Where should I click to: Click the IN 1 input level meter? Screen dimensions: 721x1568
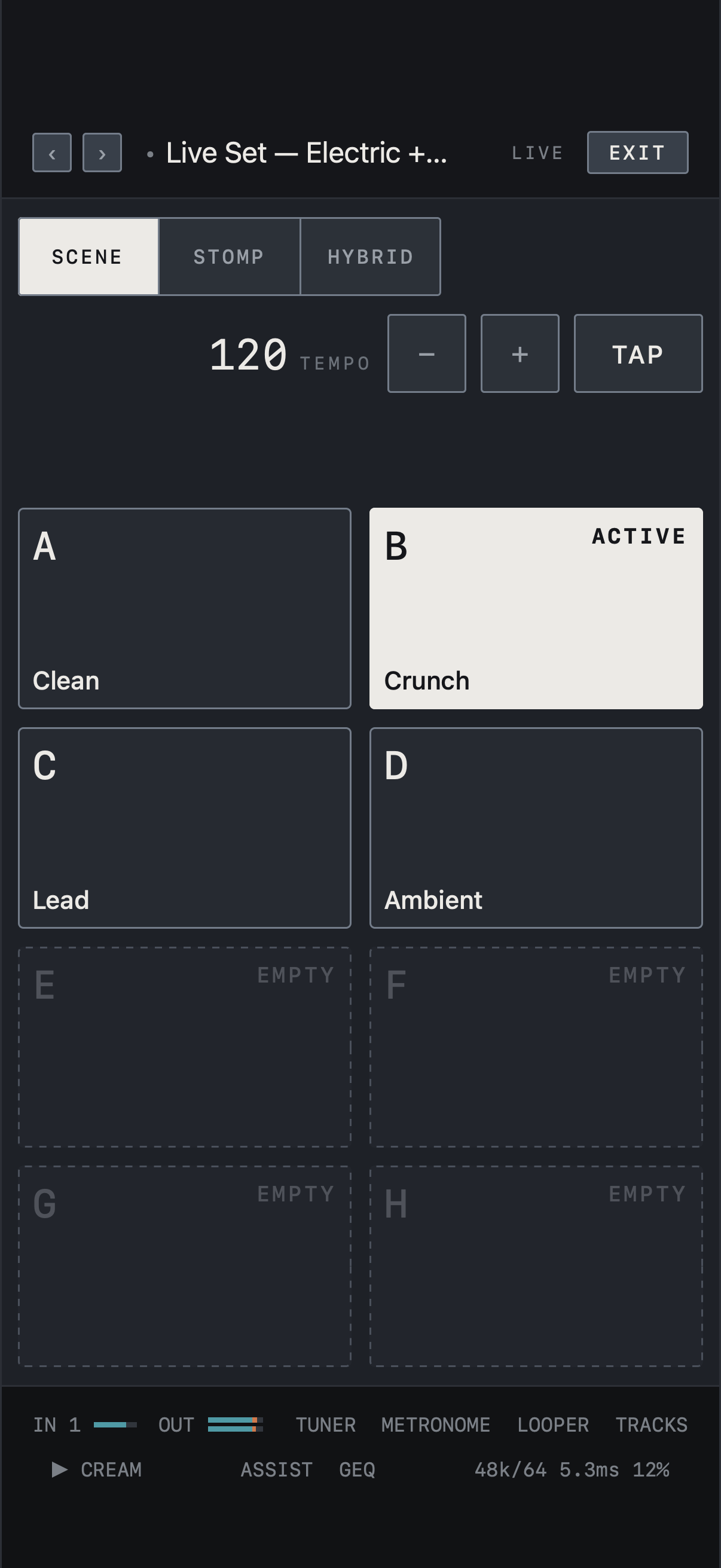click(115, 1424)
